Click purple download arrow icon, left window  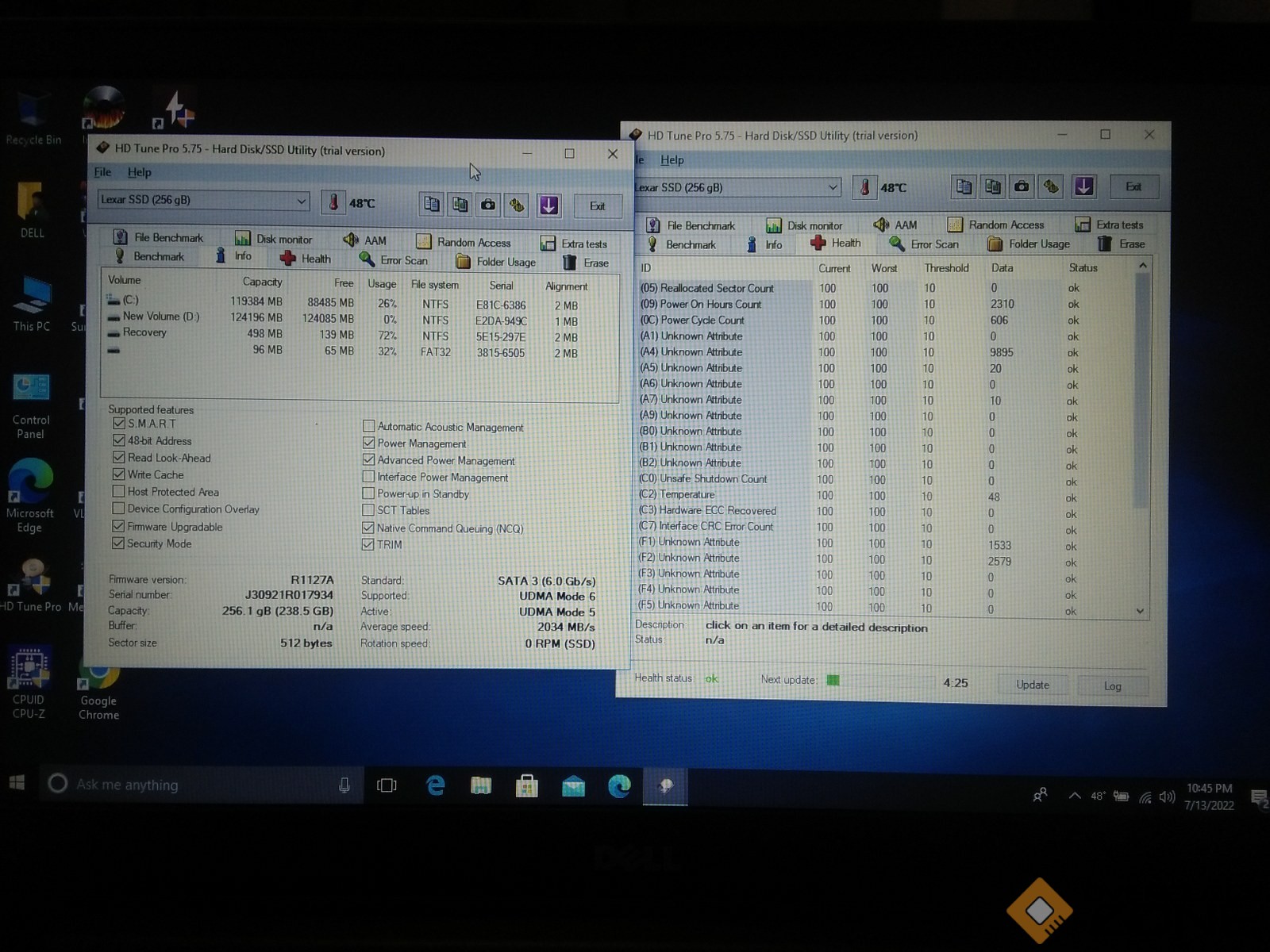[x=548, y=205]
